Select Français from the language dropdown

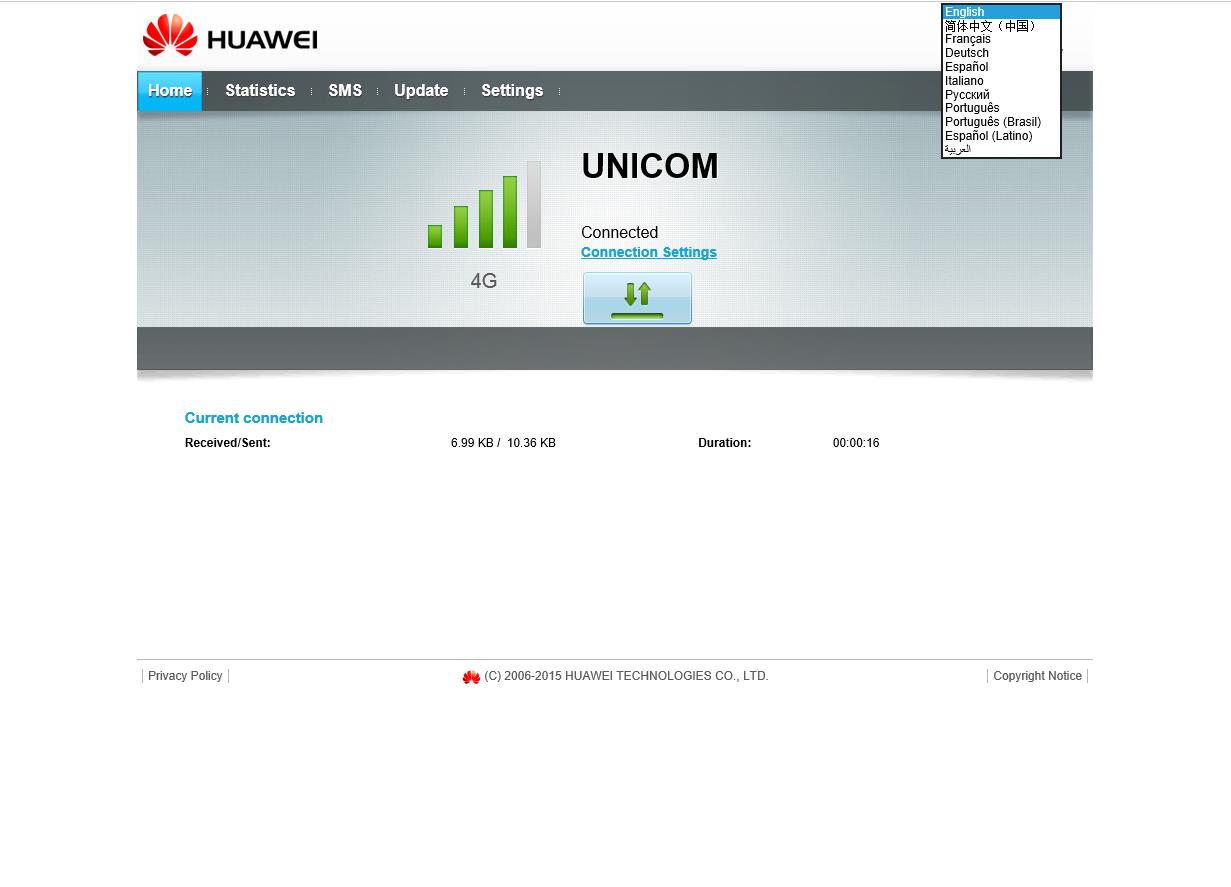(x=1001, y=39)
